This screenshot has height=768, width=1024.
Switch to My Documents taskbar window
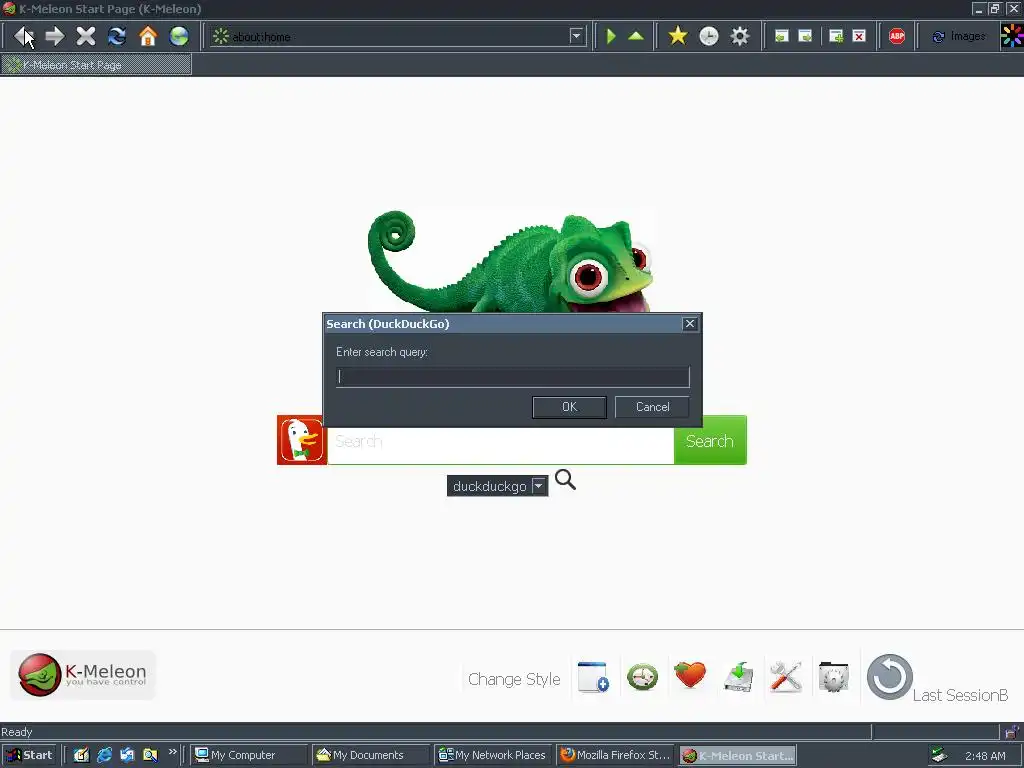[x=371, y=755]
